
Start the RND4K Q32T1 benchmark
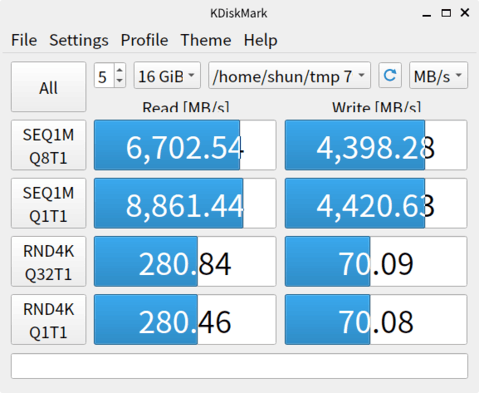[48, 262]
